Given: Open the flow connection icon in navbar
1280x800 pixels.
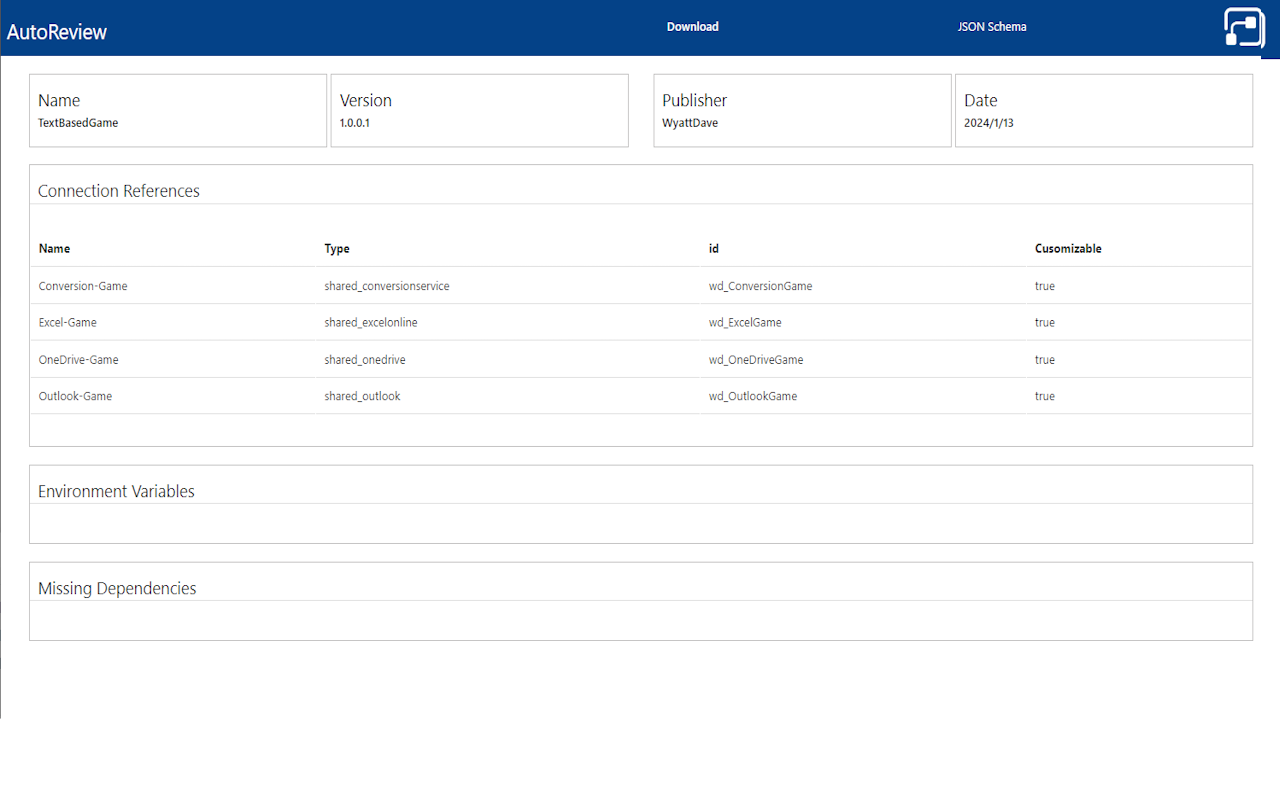Looking at the screenshot, I should tap(1243, 29).
